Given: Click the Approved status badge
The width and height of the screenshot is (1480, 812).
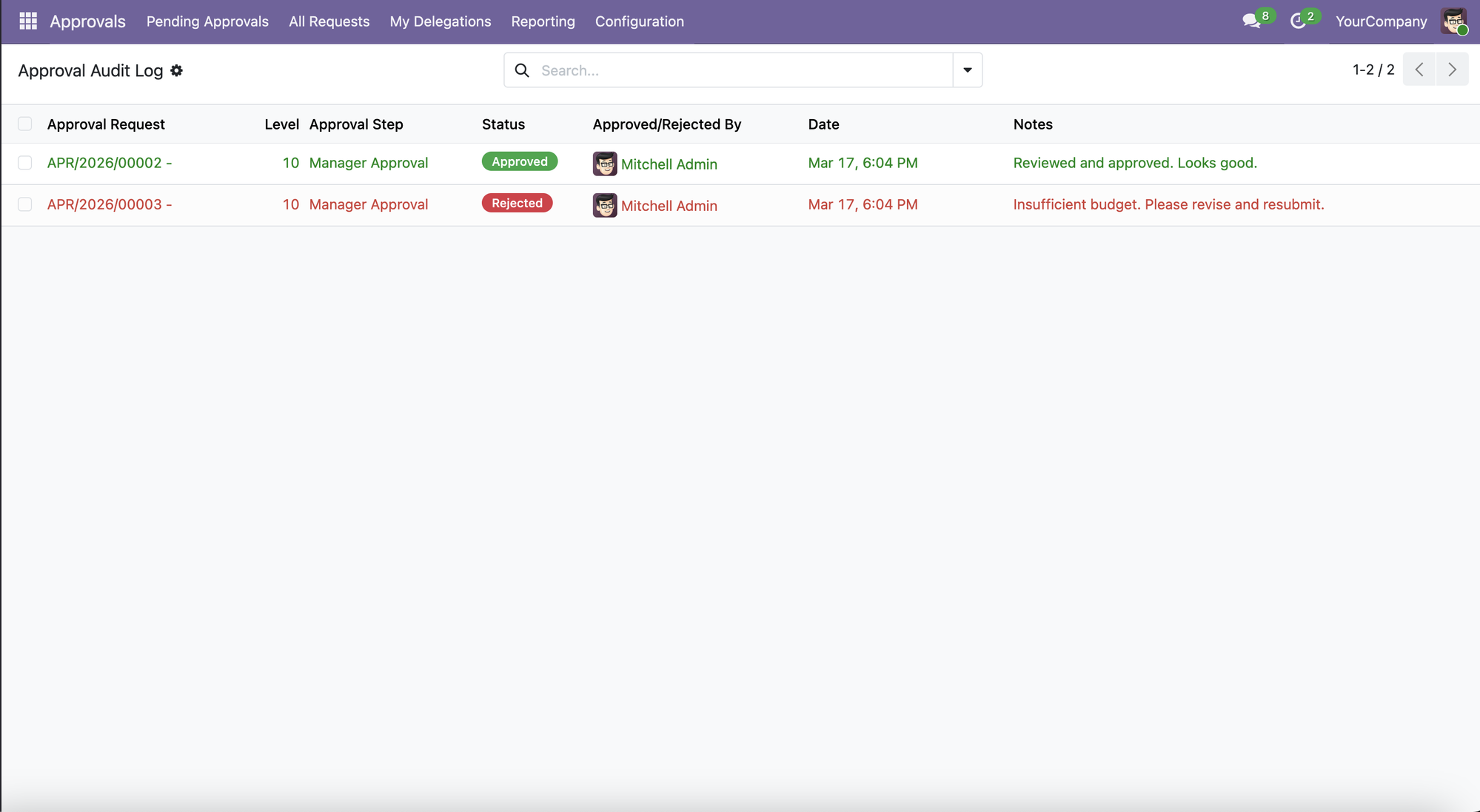Looking at the screenshot, I should pyautogui.click(x=519, y=161).
